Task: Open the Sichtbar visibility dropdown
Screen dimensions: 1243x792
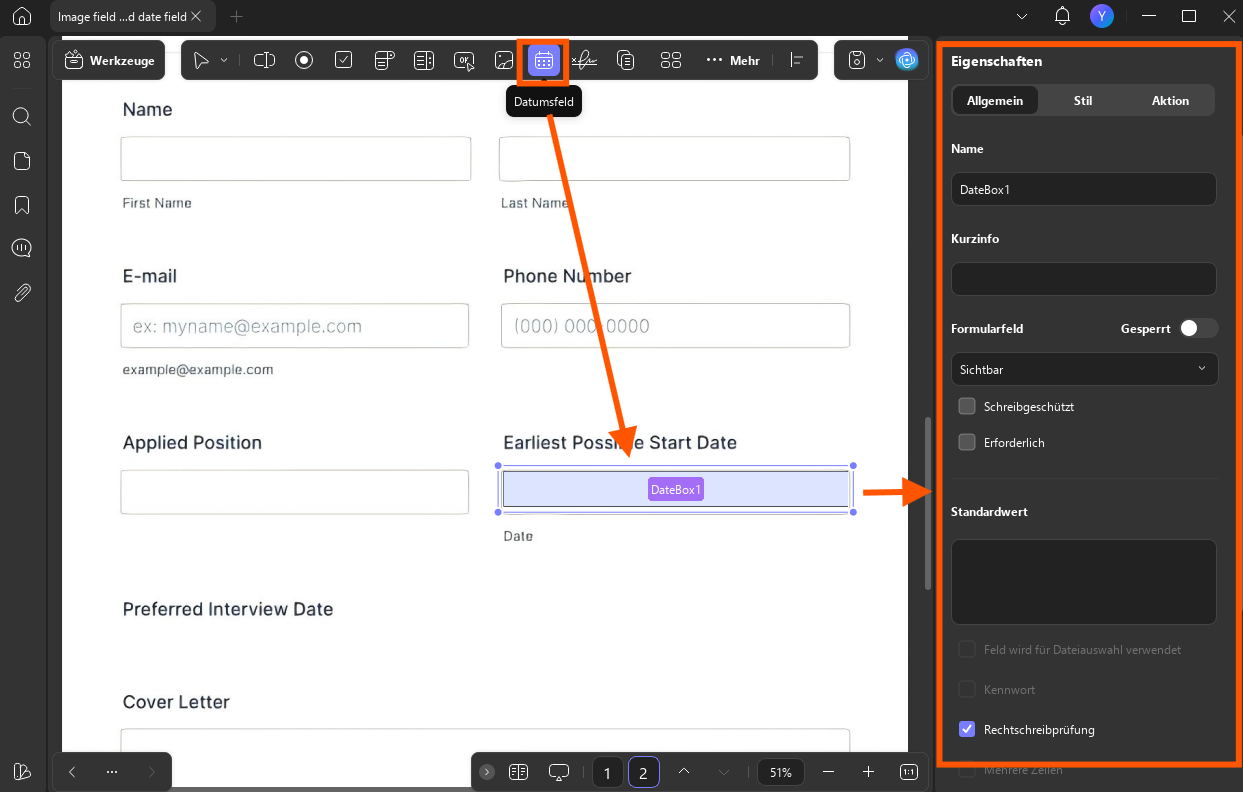Action: point(1084,369)
